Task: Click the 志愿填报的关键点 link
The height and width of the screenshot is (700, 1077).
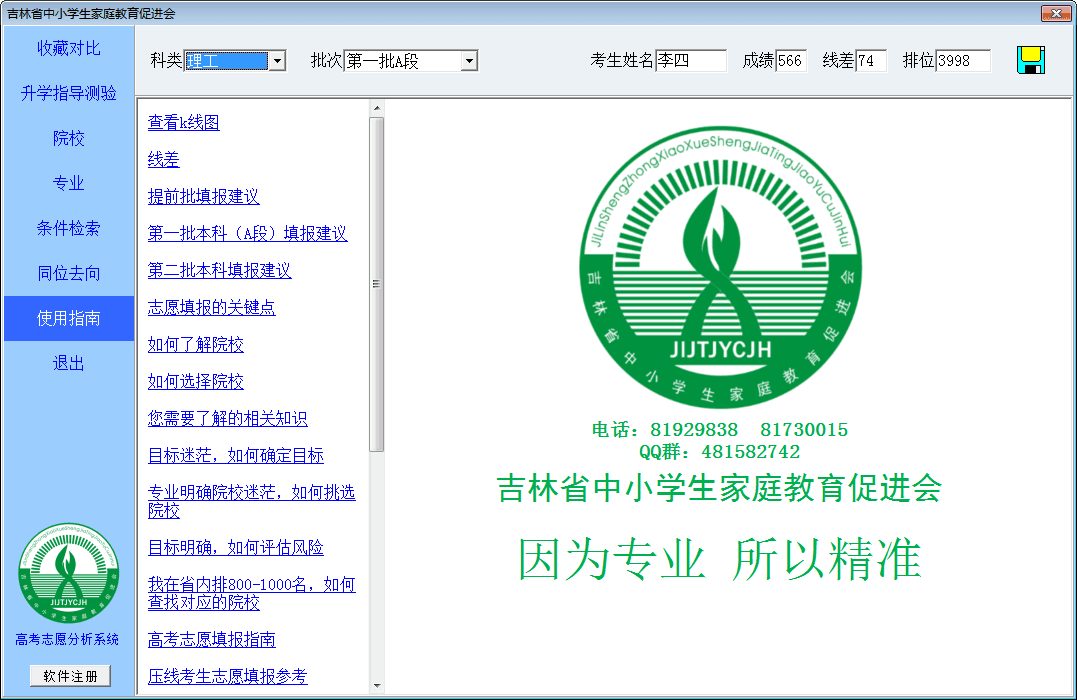Action: [211, 308]
